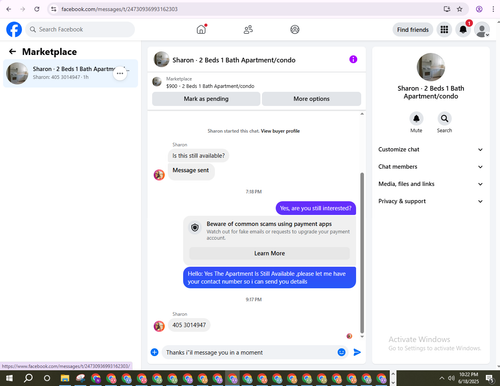Open Windows taskbar search
The width and height of the screenshot is (500, 386).
pos(28,378)
